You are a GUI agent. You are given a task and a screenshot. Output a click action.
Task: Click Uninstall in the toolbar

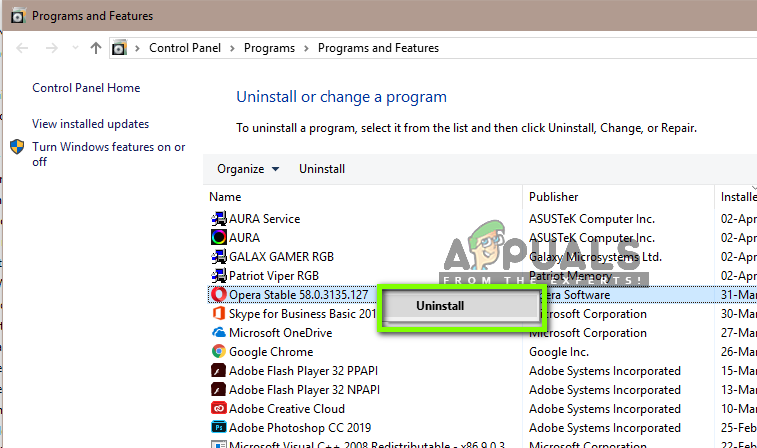[322, 169]
